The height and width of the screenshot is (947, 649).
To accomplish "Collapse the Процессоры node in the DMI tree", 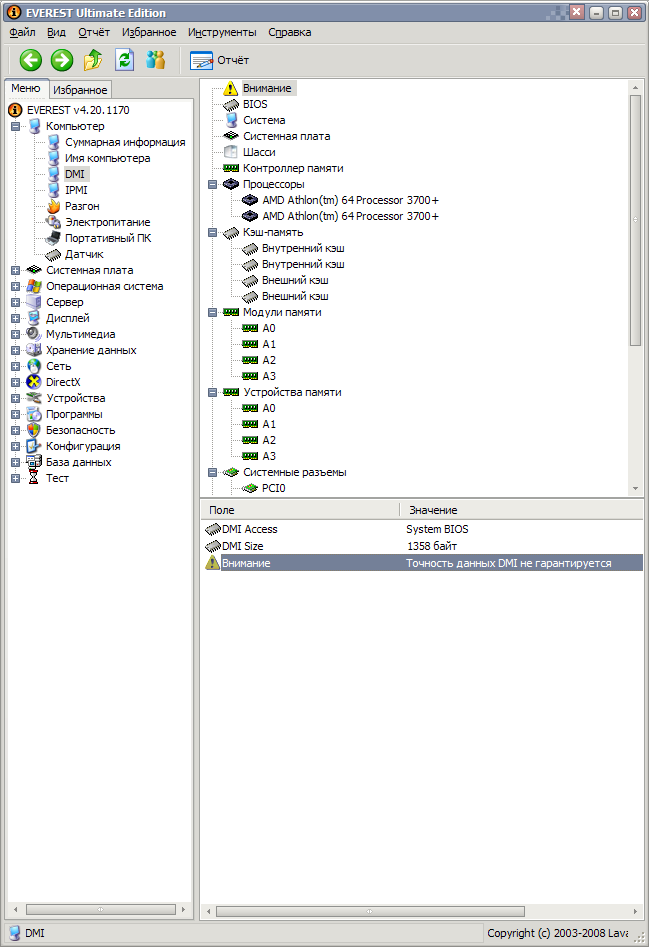I will [213, 184].
